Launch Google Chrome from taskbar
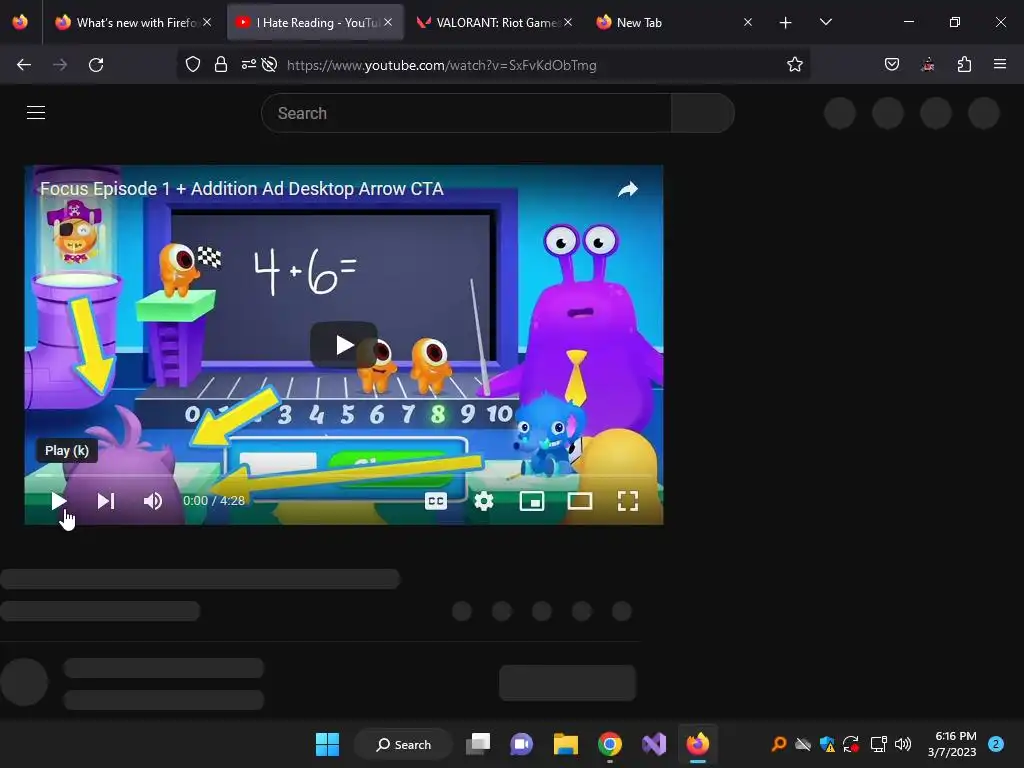 (x=609, y=744)
